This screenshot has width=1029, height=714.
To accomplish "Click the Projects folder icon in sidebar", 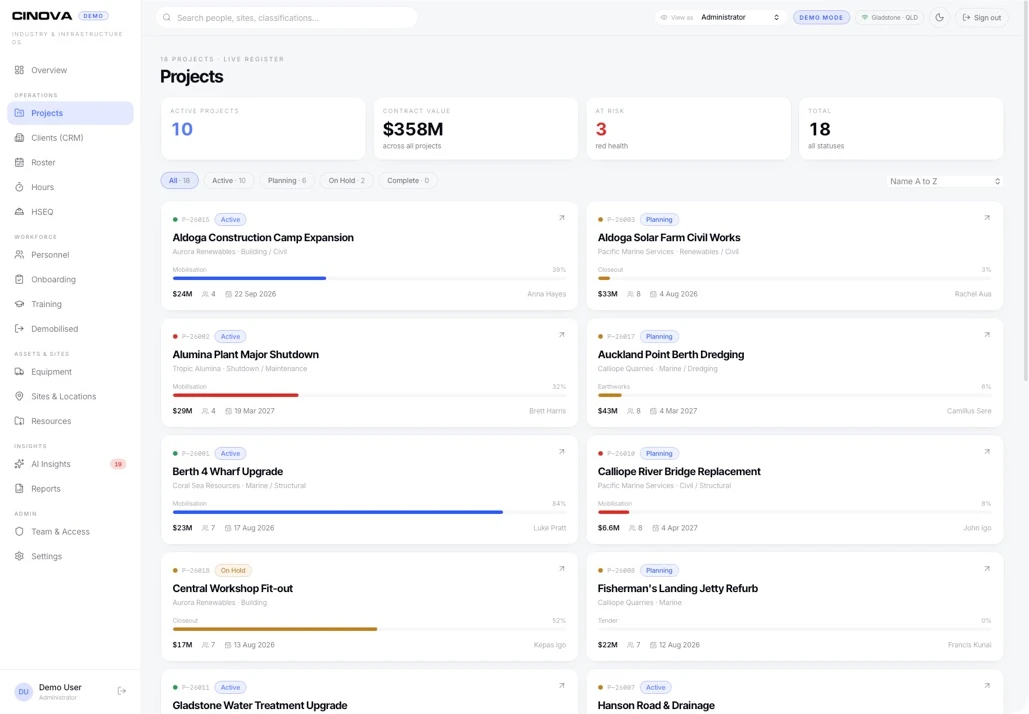I will pyautogui.click(x=19, y=113).
